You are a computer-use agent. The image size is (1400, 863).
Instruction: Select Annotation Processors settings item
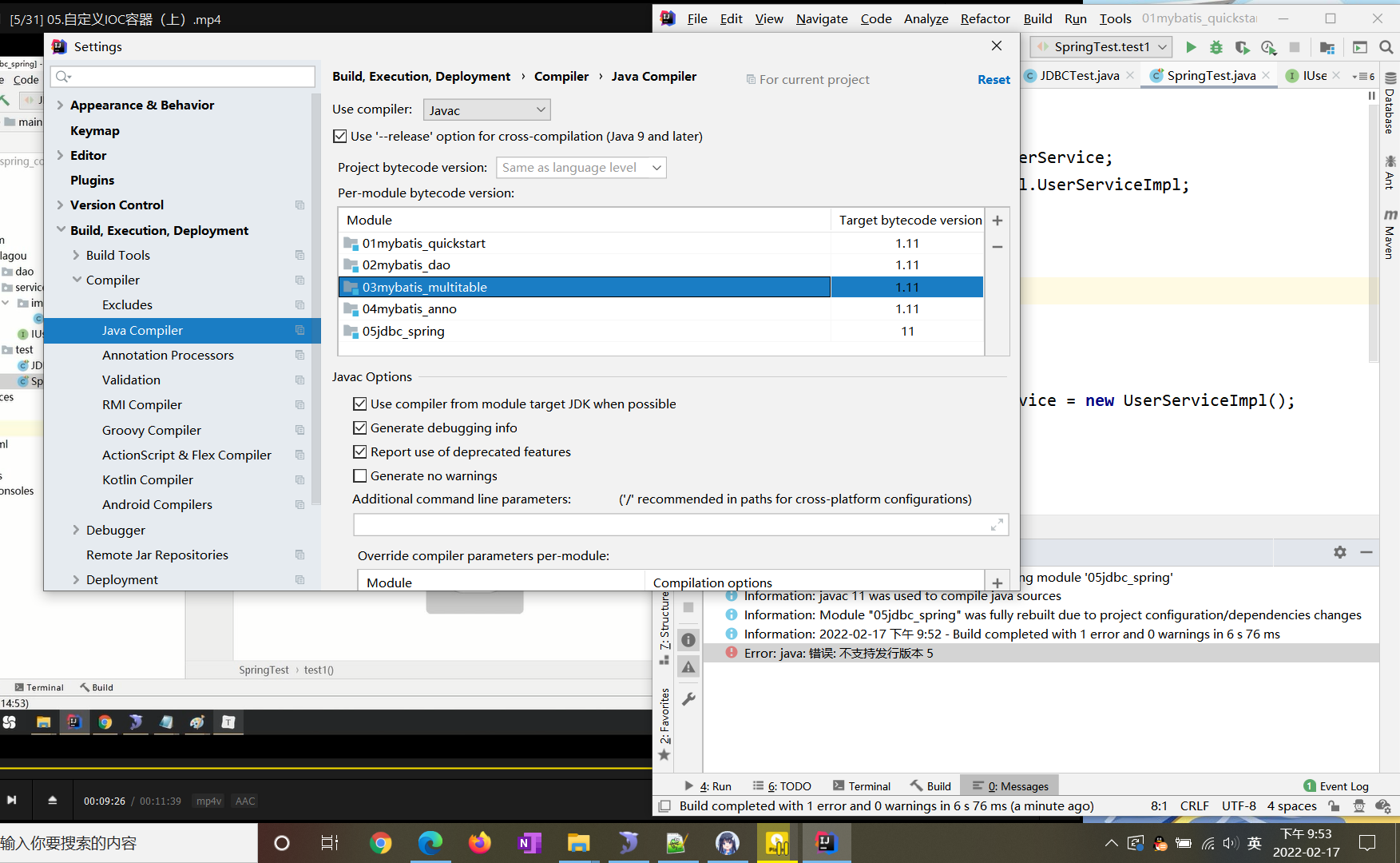click(168, 355)
